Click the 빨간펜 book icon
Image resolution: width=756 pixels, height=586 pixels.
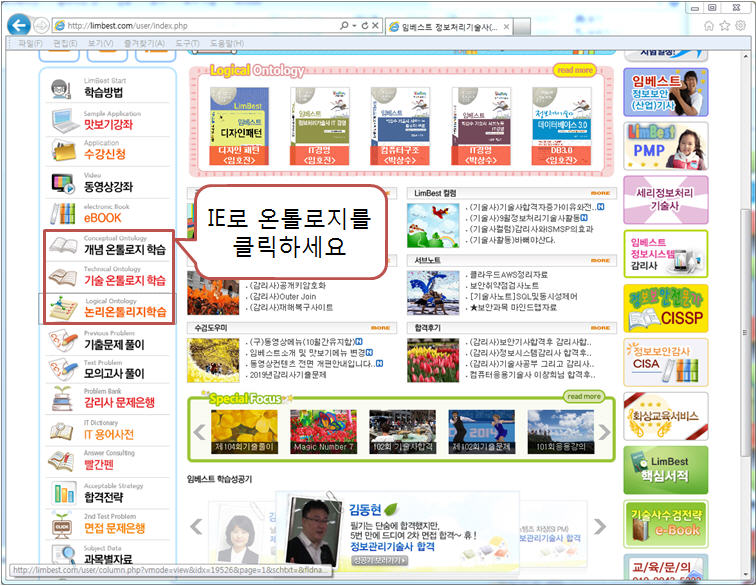[x=61, y=461]
